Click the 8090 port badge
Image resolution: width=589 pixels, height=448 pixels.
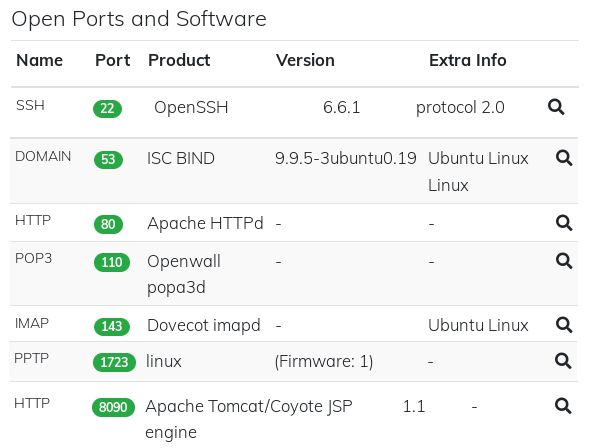113,407
